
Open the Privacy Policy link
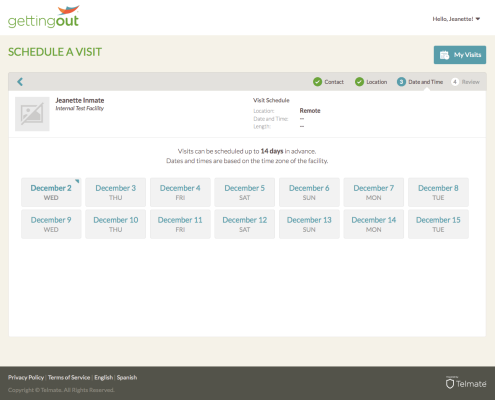click(26, 377)
